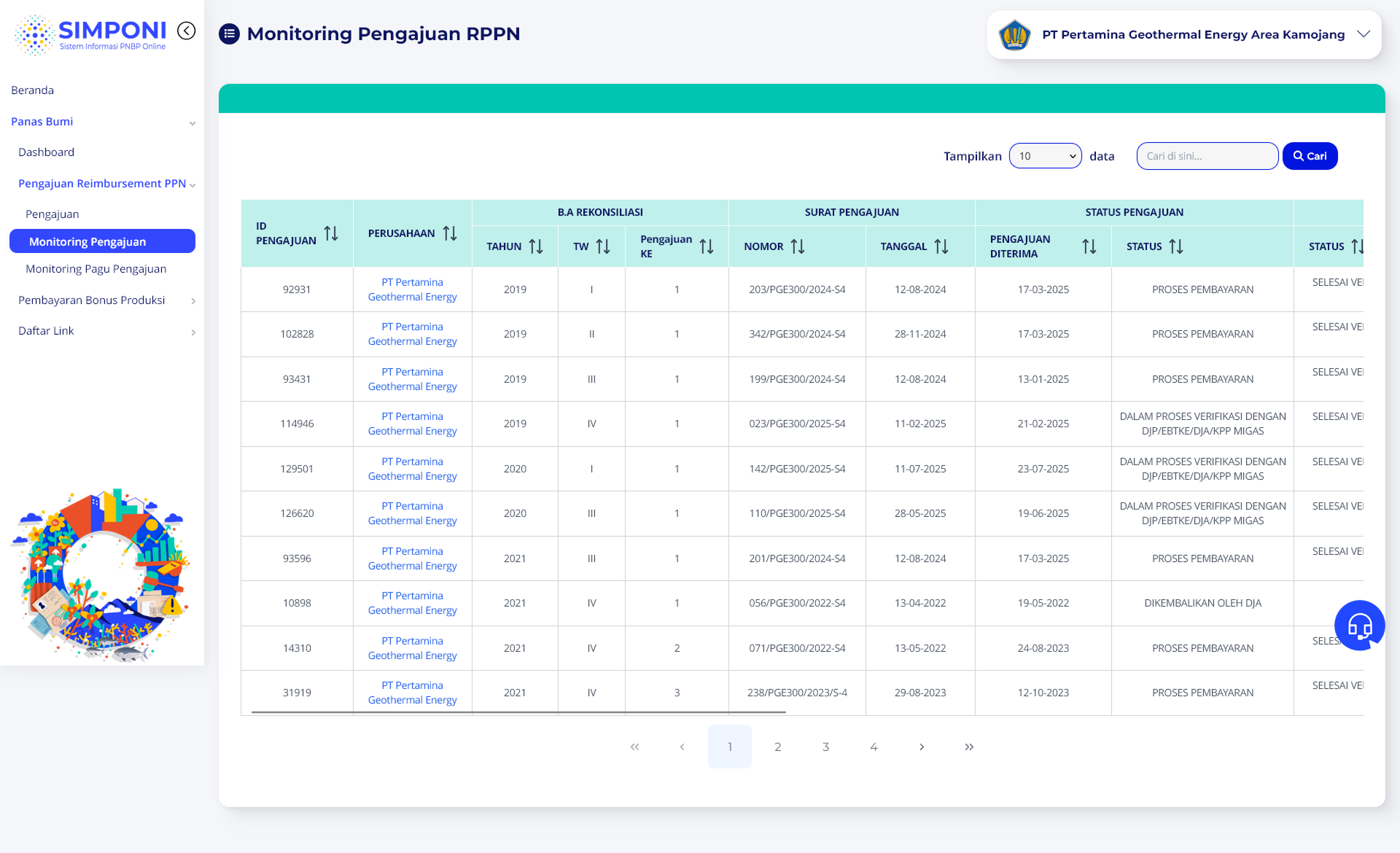Click diterima date 24-08-2023
The height and width of the screenshot is (853, 1400).
[1043, 648]
